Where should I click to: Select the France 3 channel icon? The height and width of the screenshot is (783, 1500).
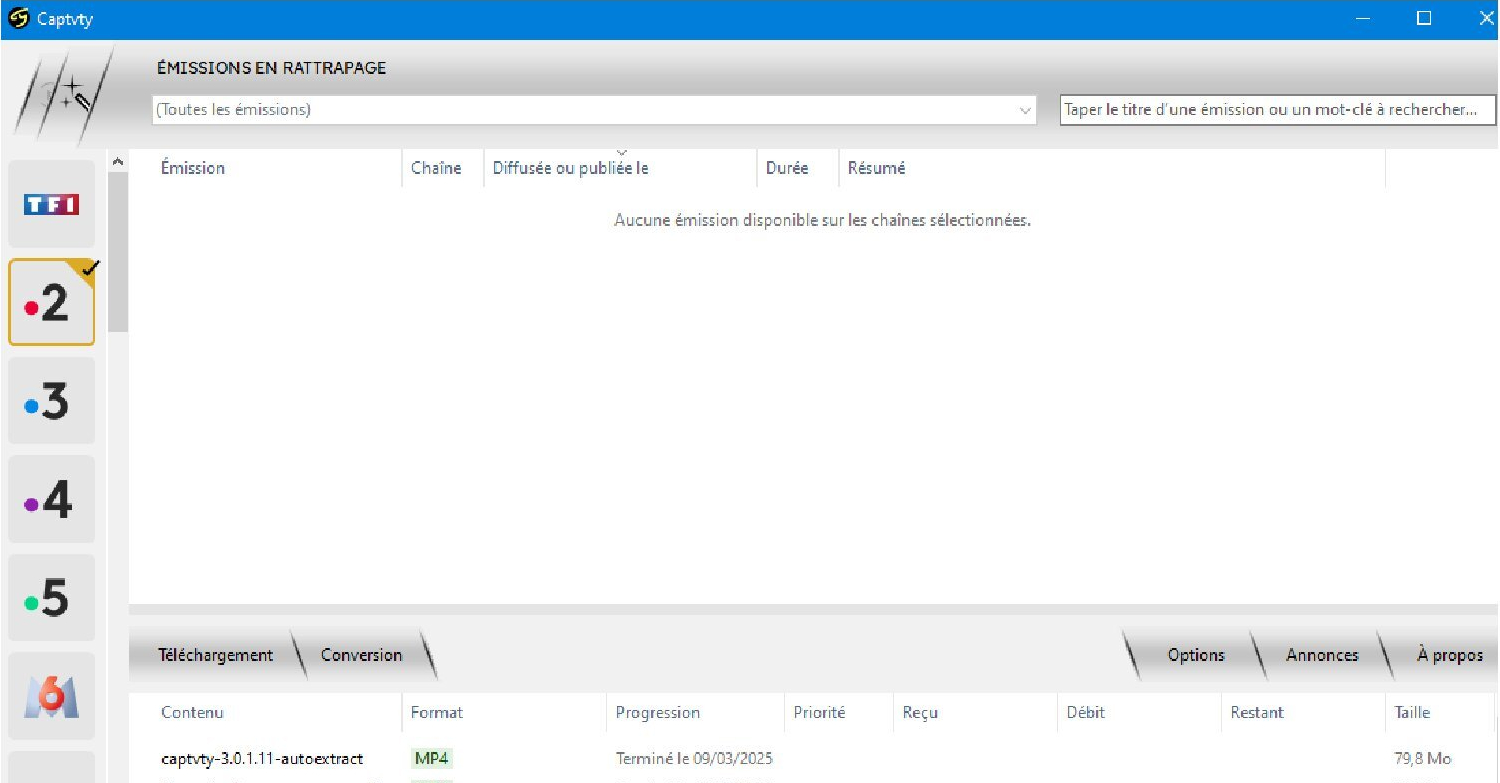click(51, 401)
